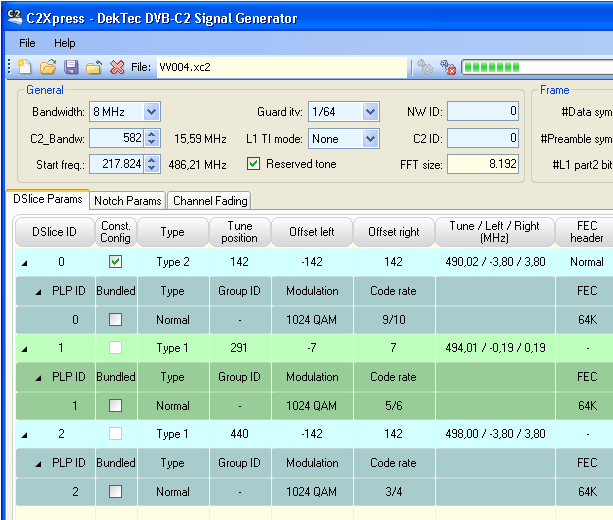Click the New file toolbar icon

(25, 67)
